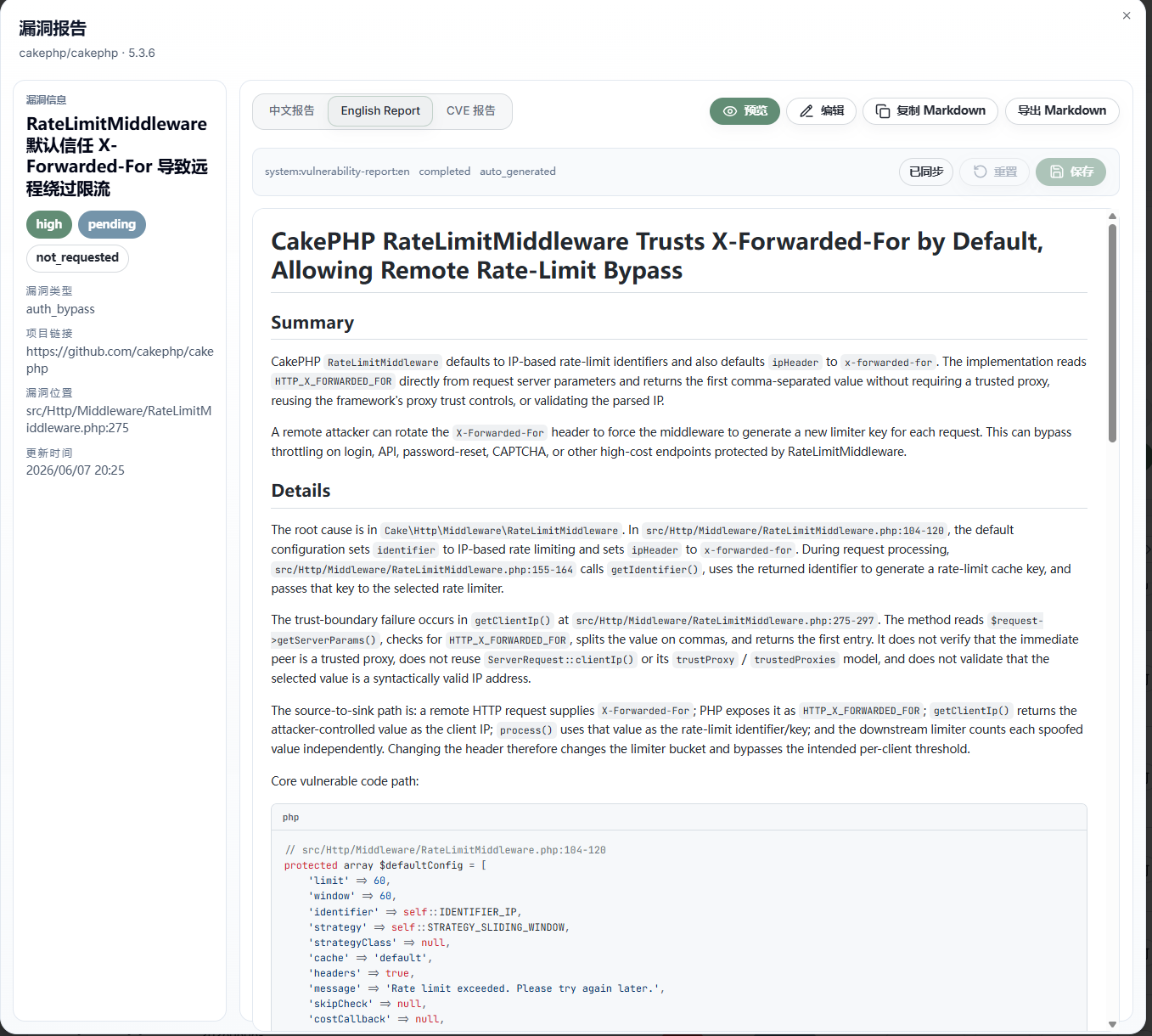The width and height of the screenshot is (1152, 1036).
Task: Open the github.com/cakephp/cakephp project link
Action: click(x=120, y=360)
